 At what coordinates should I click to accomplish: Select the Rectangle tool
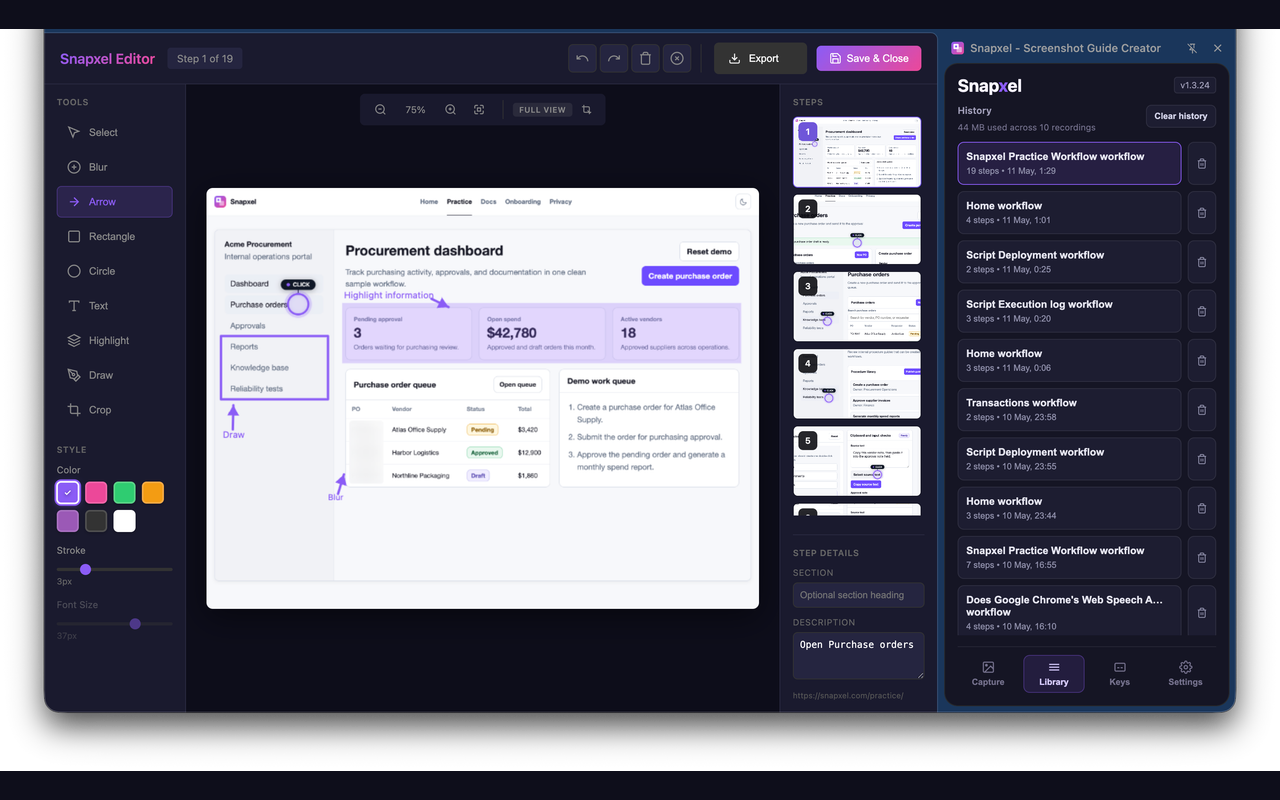(x=114, y=236)
